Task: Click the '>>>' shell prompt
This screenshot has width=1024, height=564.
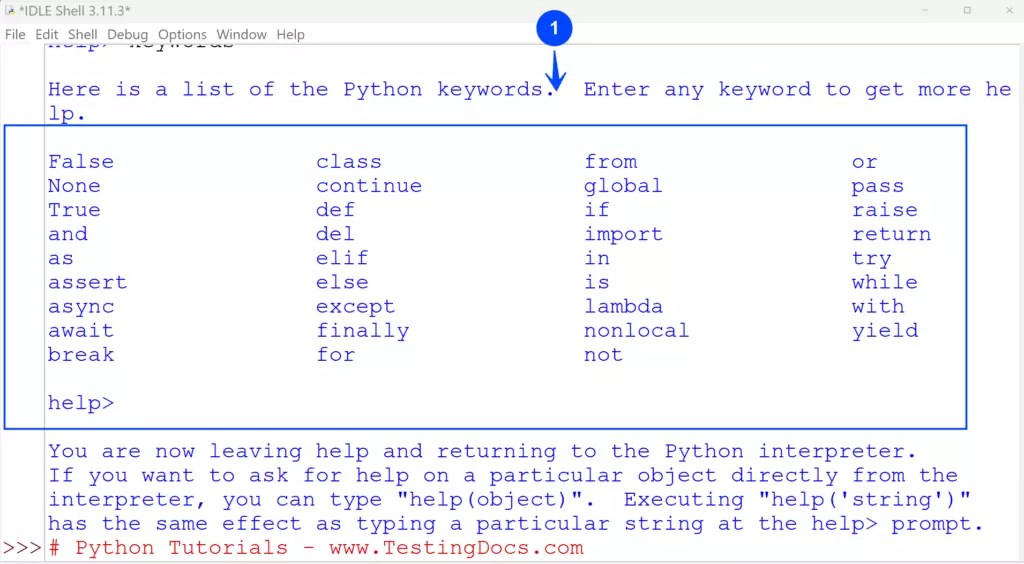Action: click(22, 548)
